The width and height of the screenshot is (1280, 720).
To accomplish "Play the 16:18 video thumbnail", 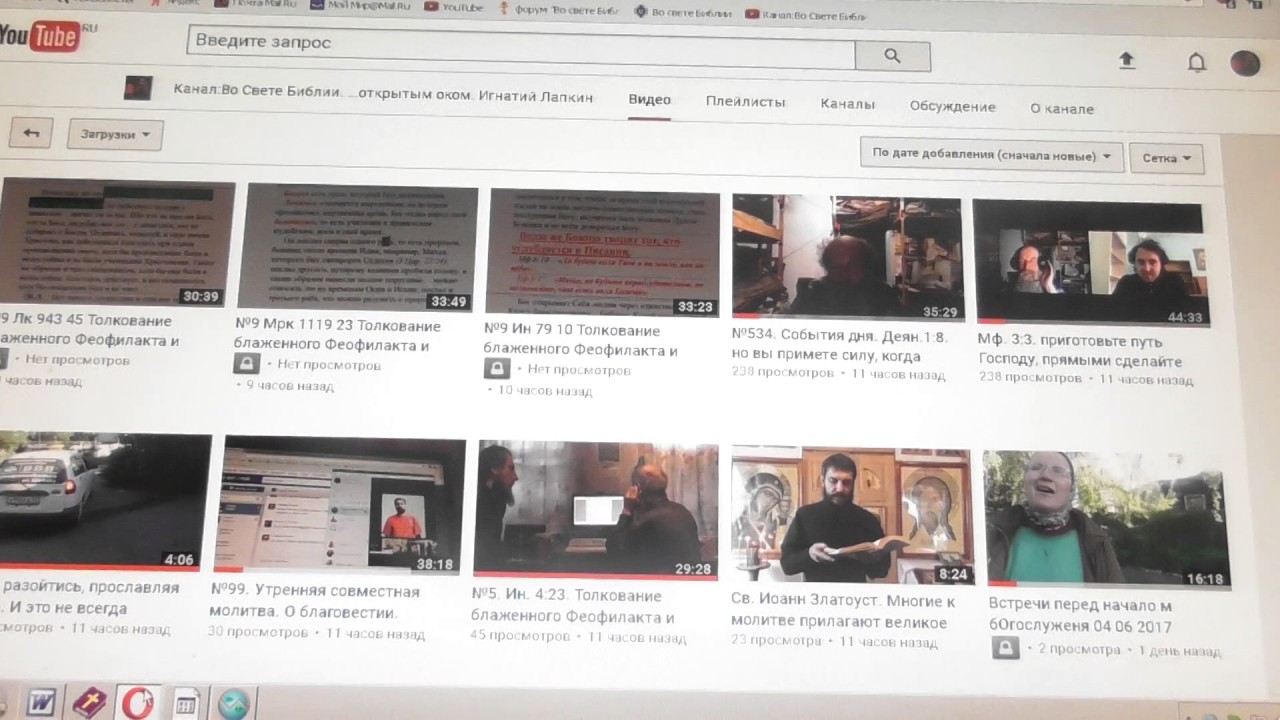I will (1106, 519).
